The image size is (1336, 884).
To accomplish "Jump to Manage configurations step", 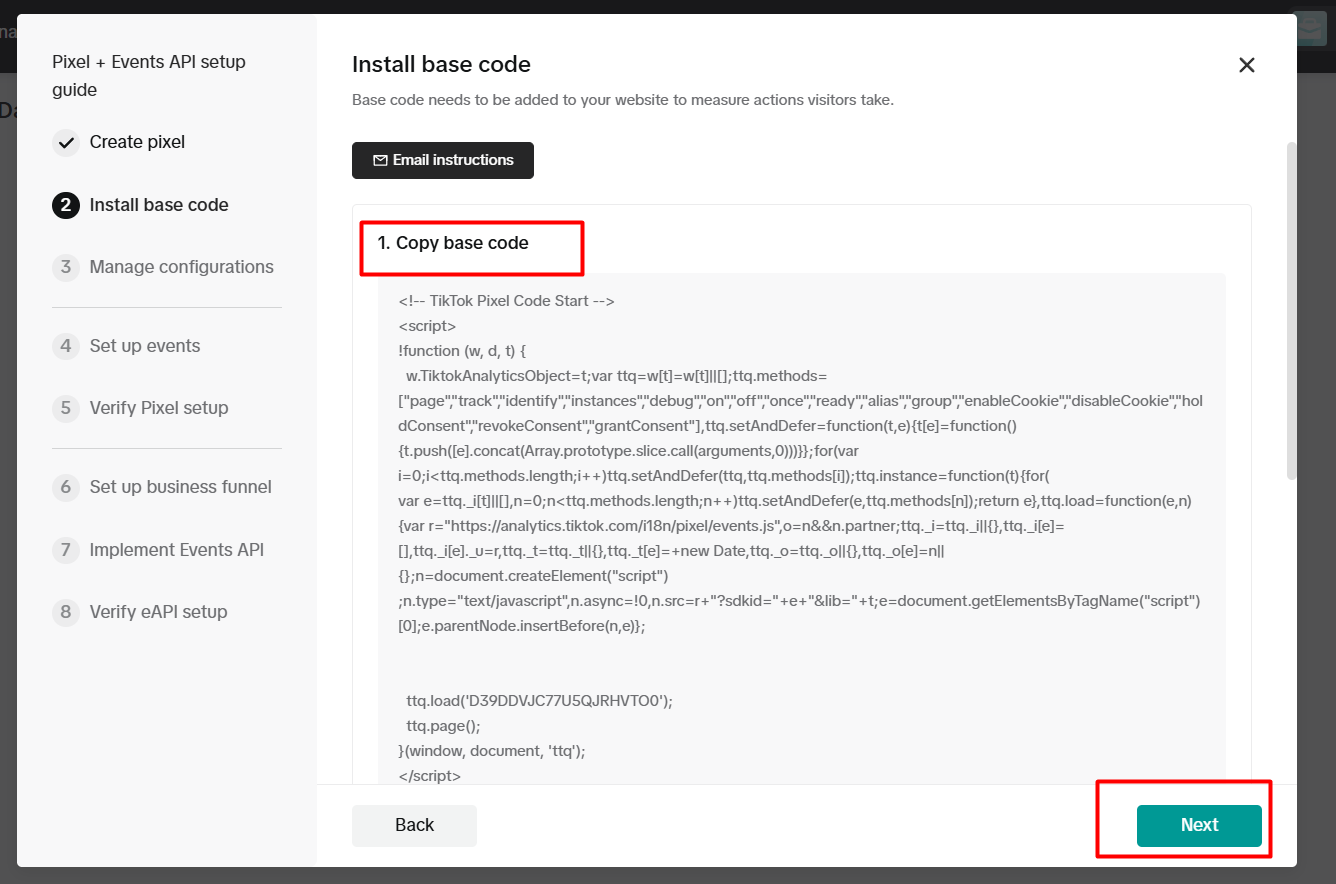I will coord(181,267).
